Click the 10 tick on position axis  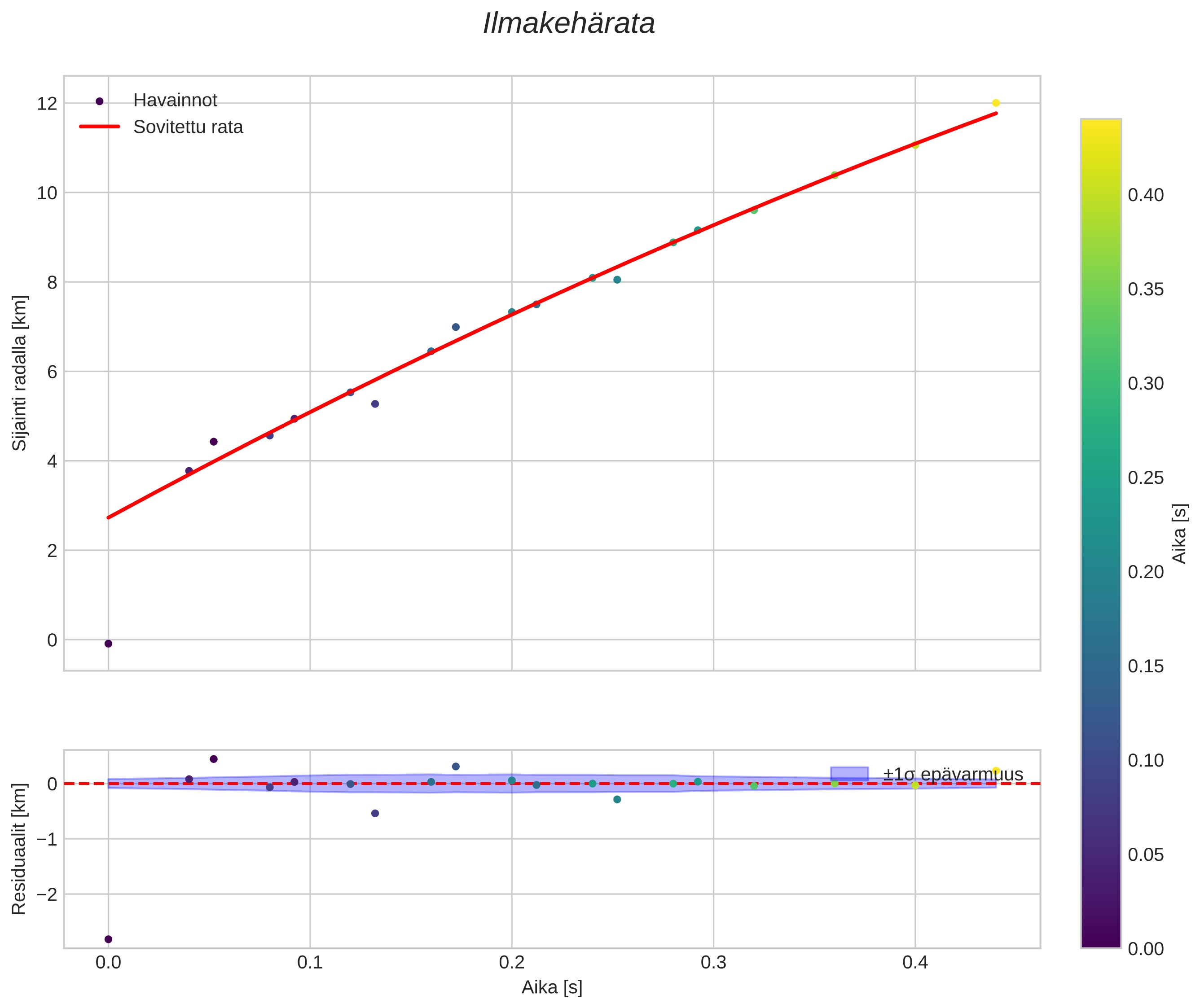point(48,193)
